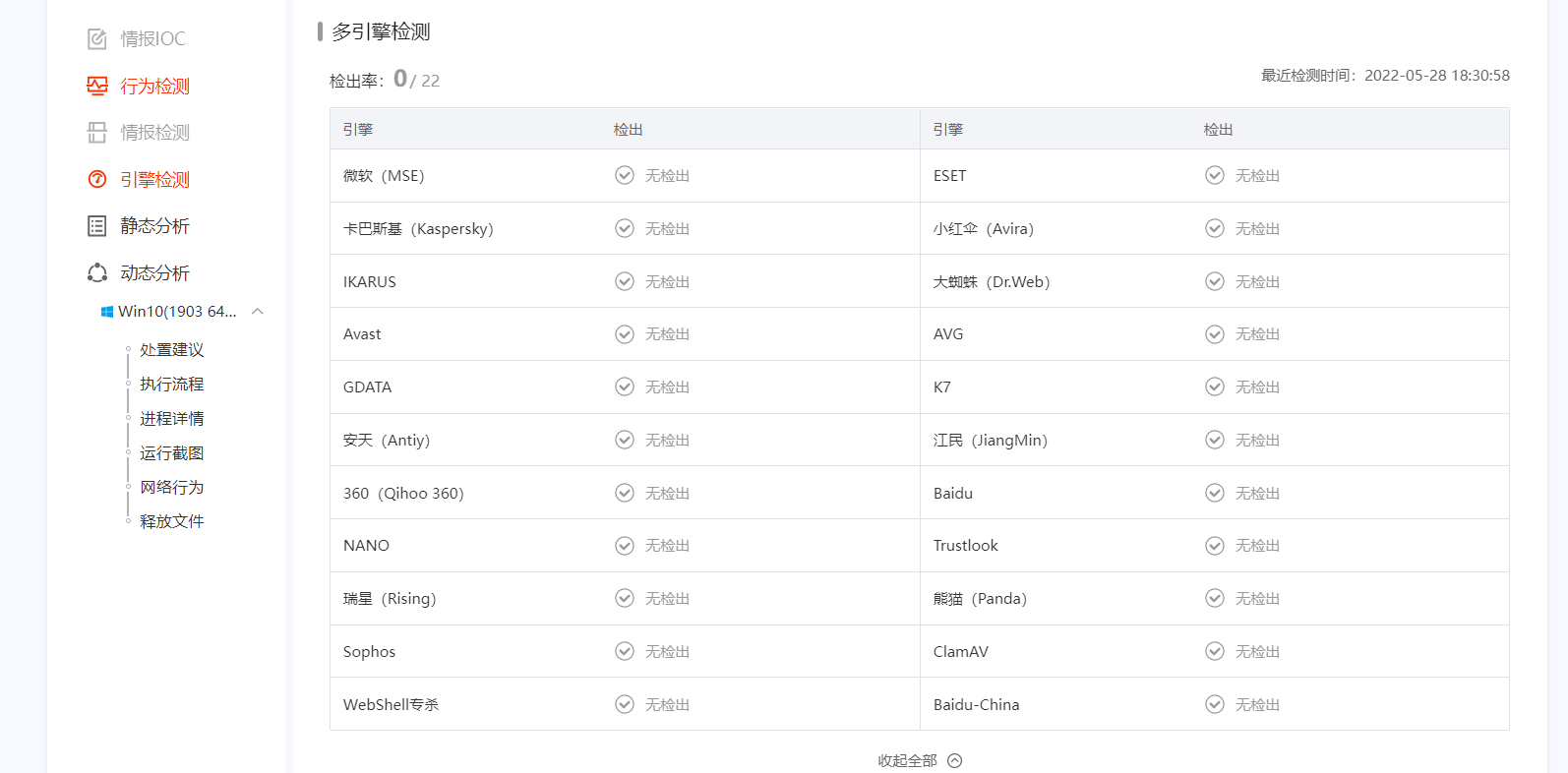Select the Win10(1903 64... environment node
The width and height of the screenshot is (1568, 773).
coord(177,312)
